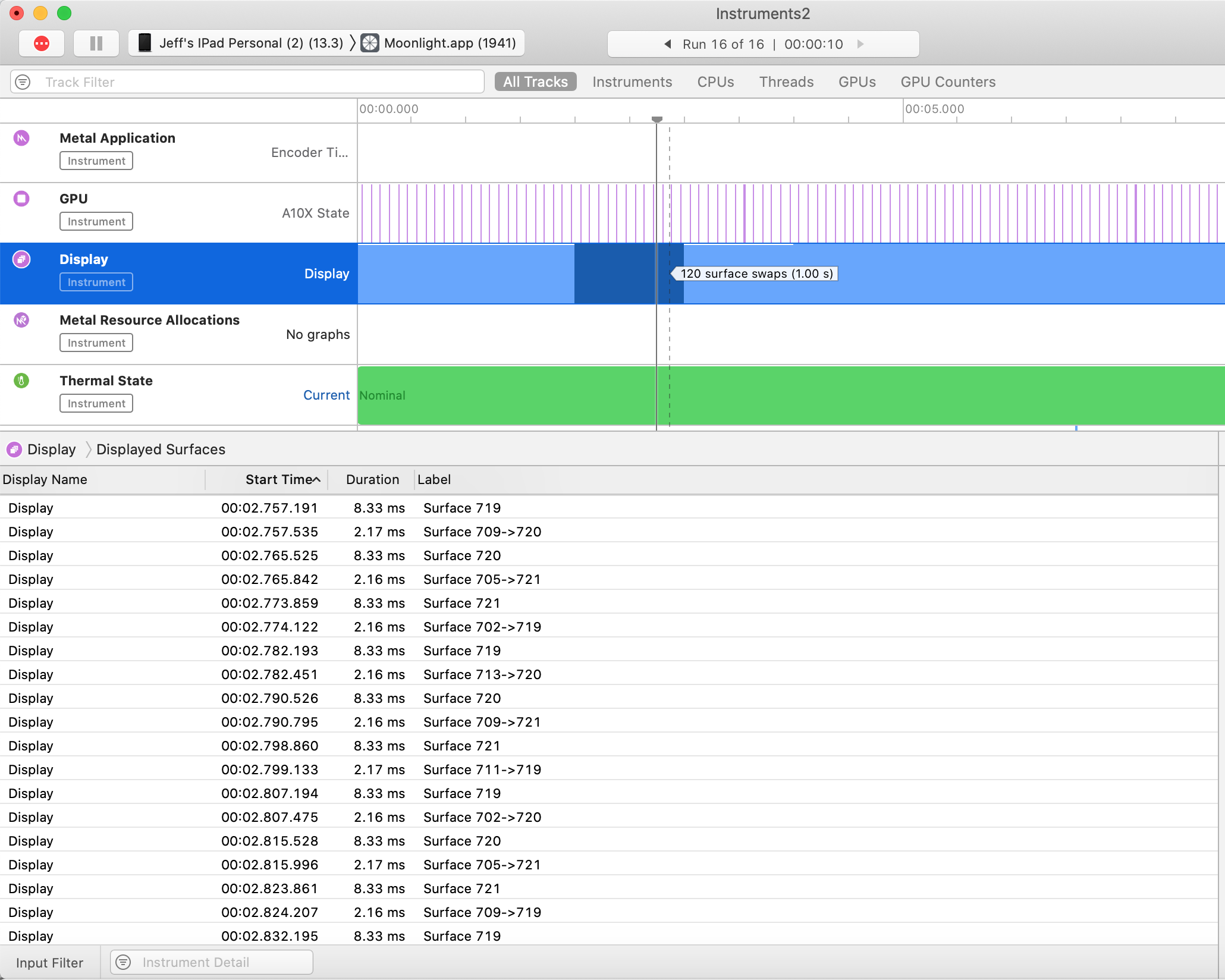Switch to the Instruments tab

[632, 82]
